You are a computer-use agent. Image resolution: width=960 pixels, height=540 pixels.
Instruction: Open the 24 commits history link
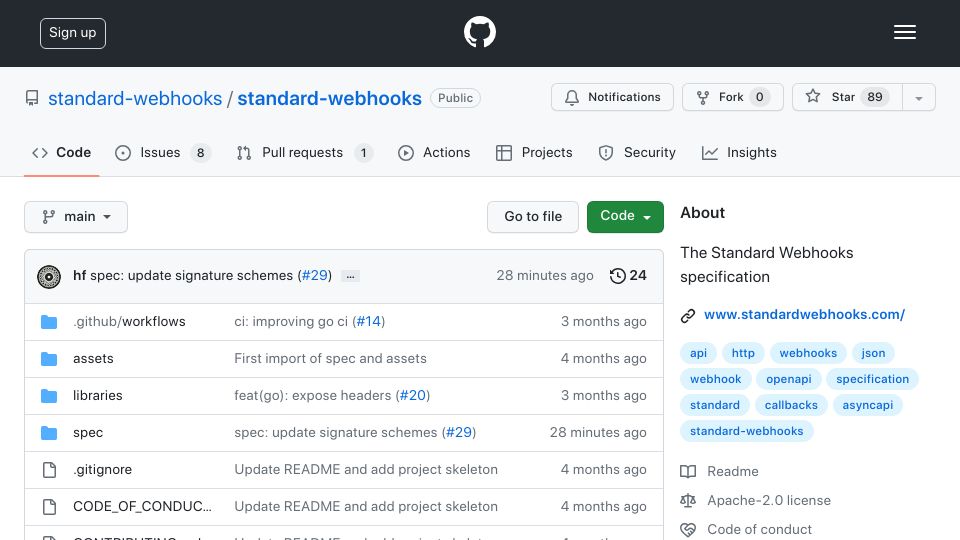point(628,276)
